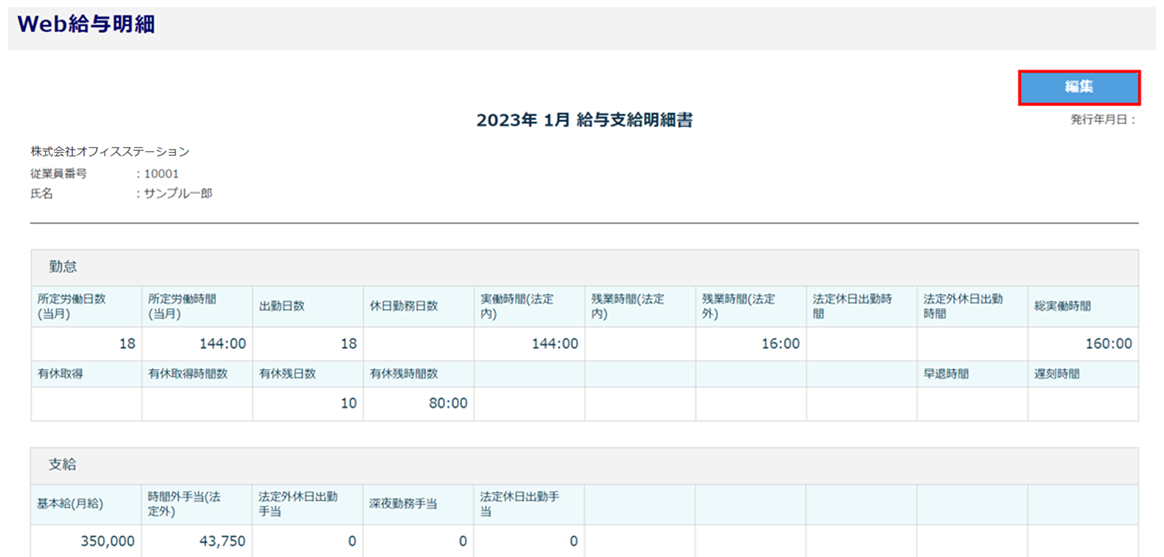Viewport: 1164px width, 557px height.
Task: Select value 18 under 所定労働日数(当月)
Action: click(x=126, y=344)
